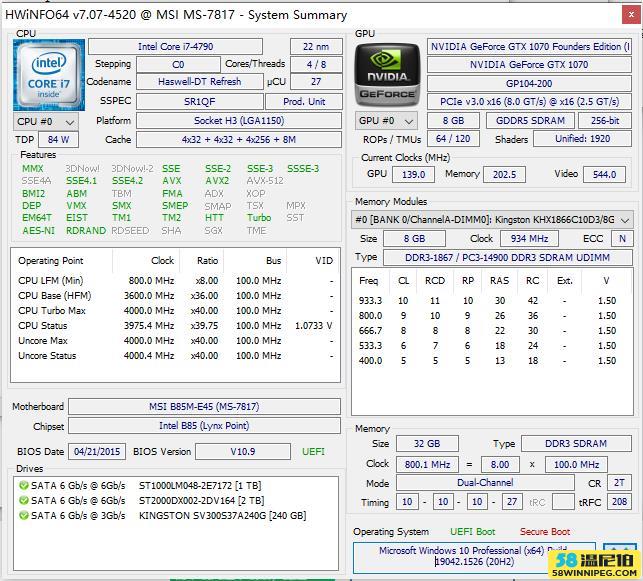Screen dimensions: 643x581
Task: Click the ROPs / TMUs 64 / 120 value
Action: pyautogui.click(x=453, y=139)
